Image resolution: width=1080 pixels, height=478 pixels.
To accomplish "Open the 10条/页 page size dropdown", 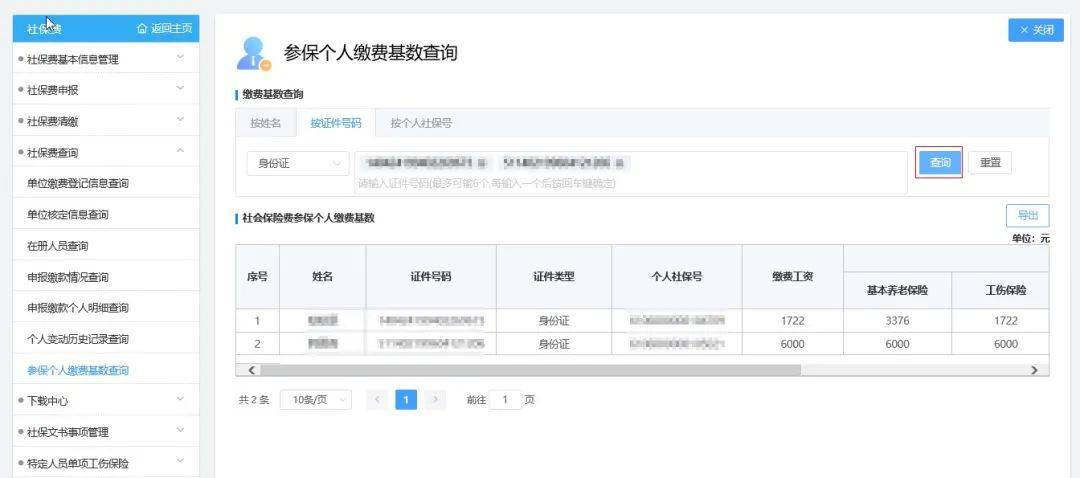I will tap(315, 400).
